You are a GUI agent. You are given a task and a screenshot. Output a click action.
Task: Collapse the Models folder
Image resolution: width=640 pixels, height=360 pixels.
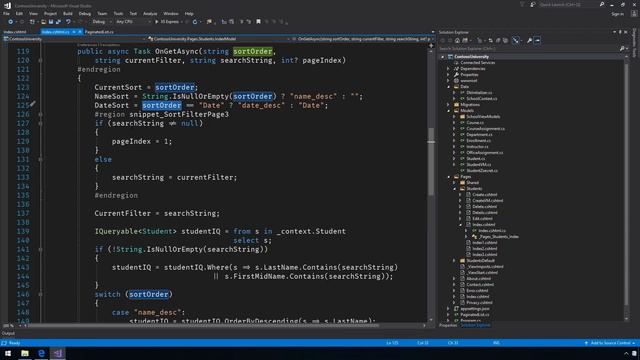[x=449, y=111]
